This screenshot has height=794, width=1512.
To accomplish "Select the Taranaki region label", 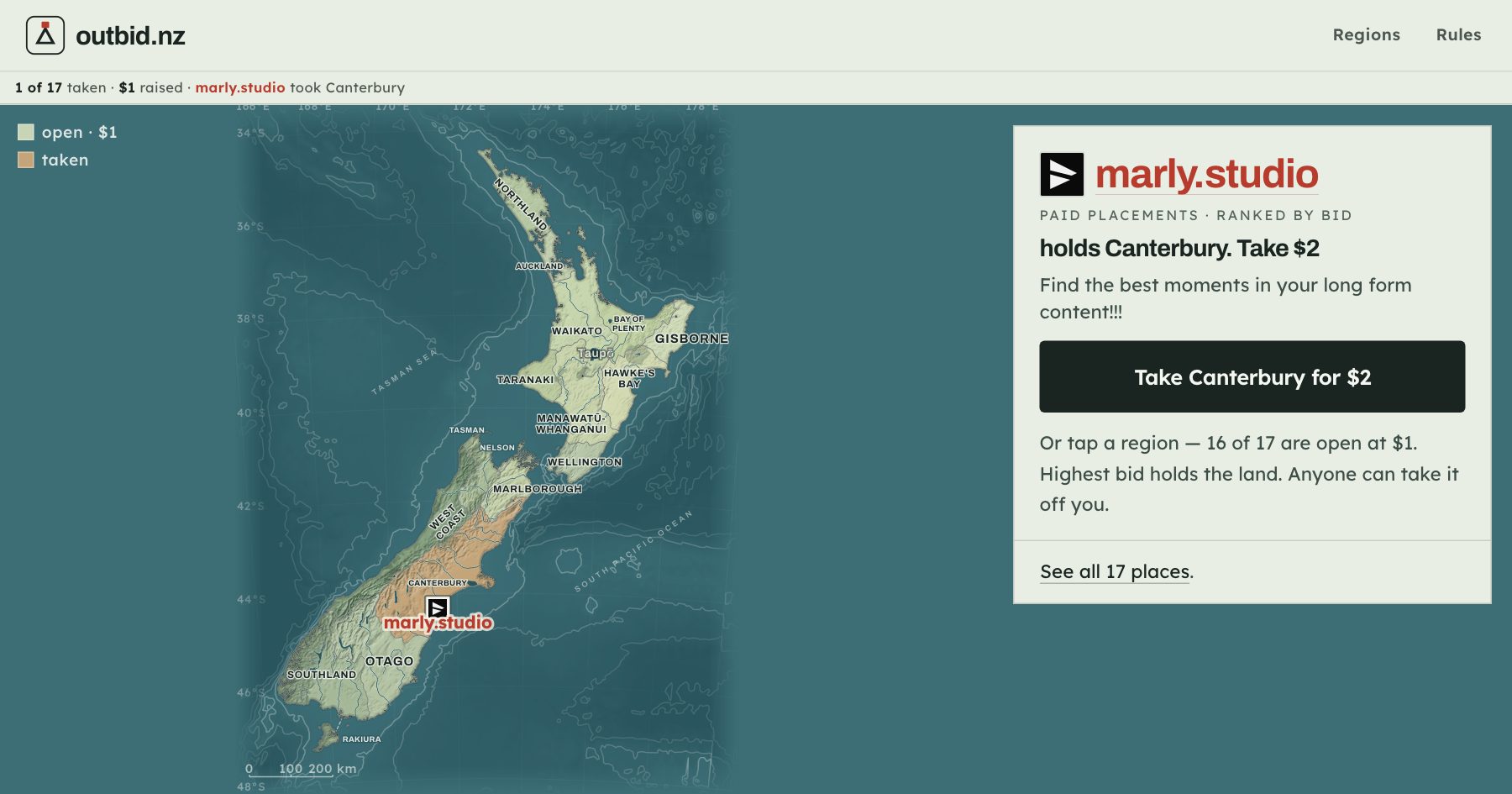I will click(525, 380).
